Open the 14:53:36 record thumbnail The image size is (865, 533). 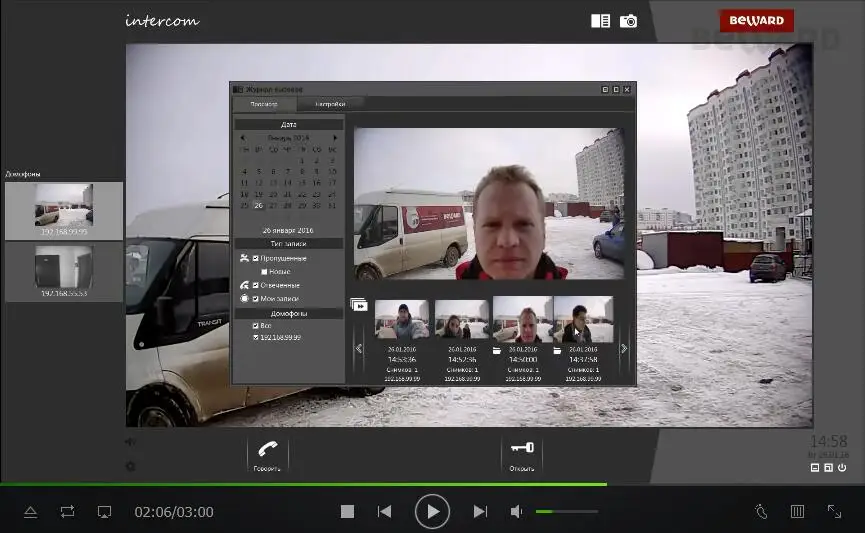(402, 319)
